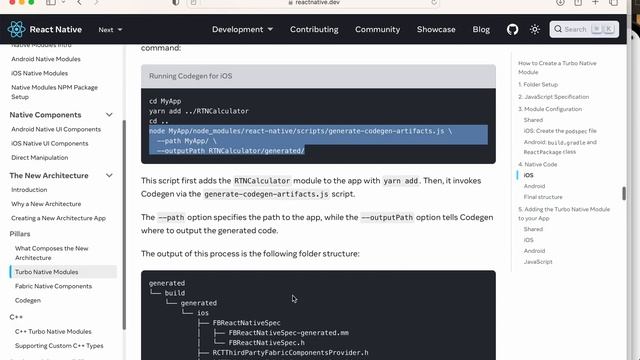
Task: Open iOS Native UI Components
Action: [x=49, y=144]
